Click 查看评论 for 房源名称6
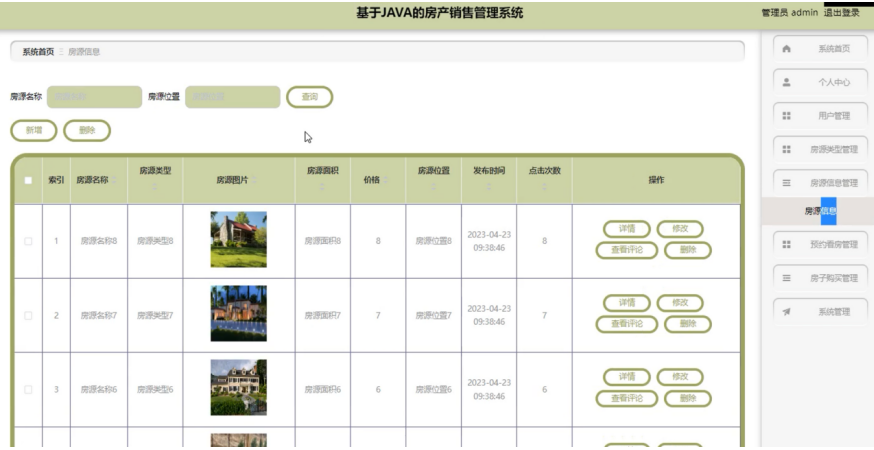Screen dimensions: 874x450 (627, 399)
